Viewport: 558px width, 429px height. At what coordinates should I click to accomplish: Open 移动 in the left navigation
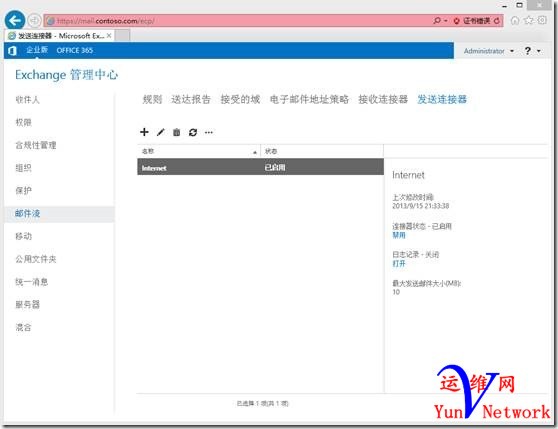click(23, 237)
